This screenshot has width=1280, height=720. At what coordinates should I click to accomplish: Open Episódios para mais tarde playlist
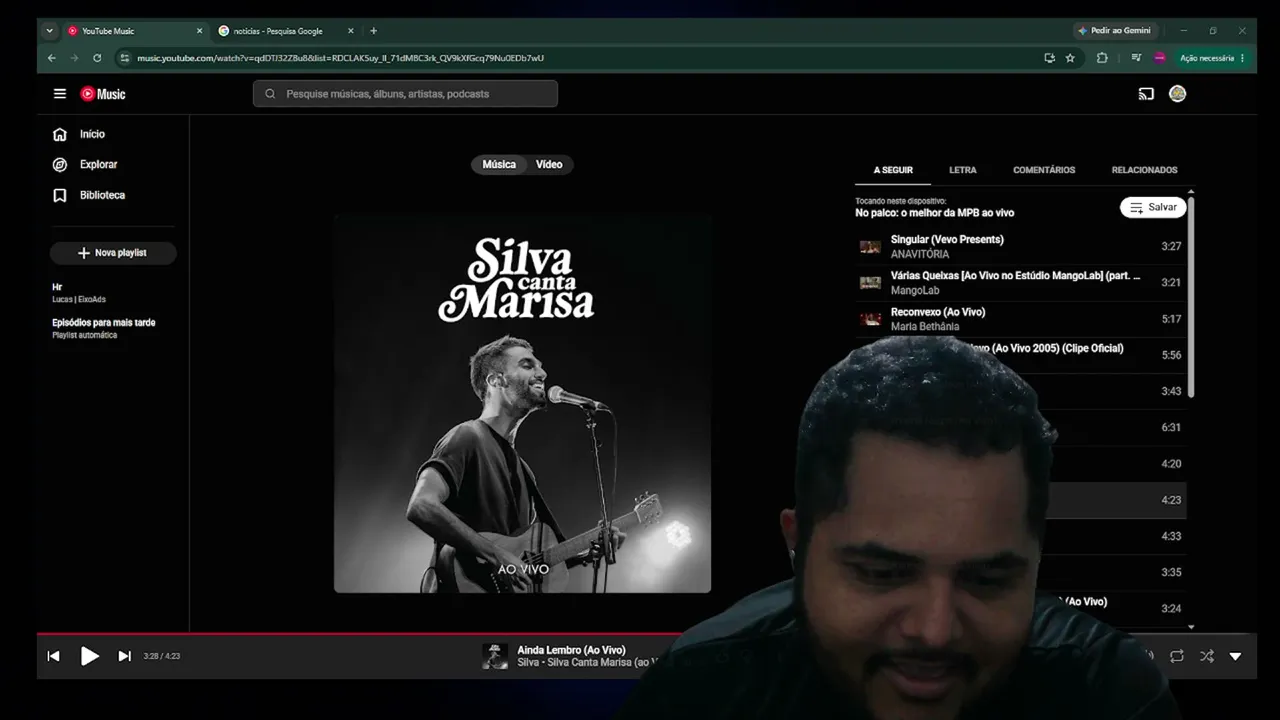[x=112, y=328]
